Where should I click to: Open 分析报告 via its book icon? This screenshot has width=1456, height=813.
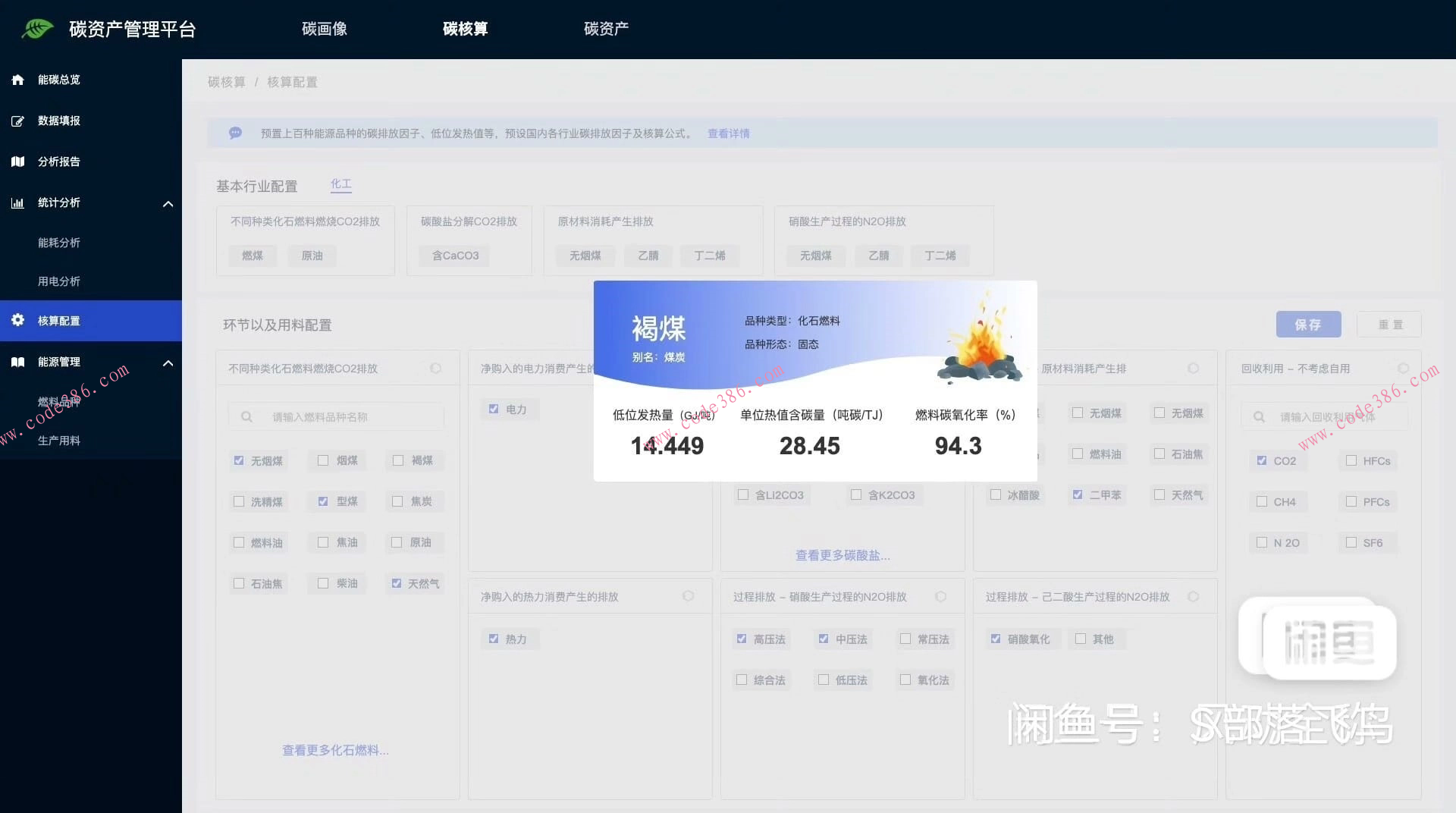pos(17,162)
